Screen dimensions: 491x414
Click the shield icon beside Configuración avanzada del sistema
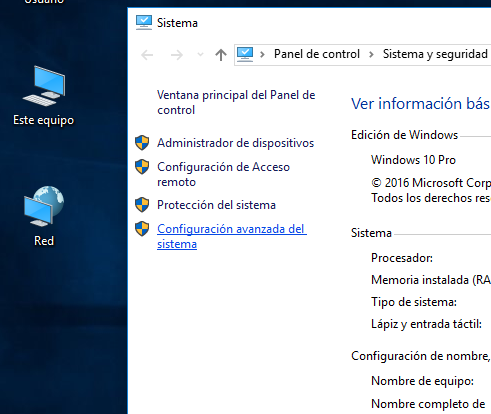pyautogui.click(x=142, y=229)
